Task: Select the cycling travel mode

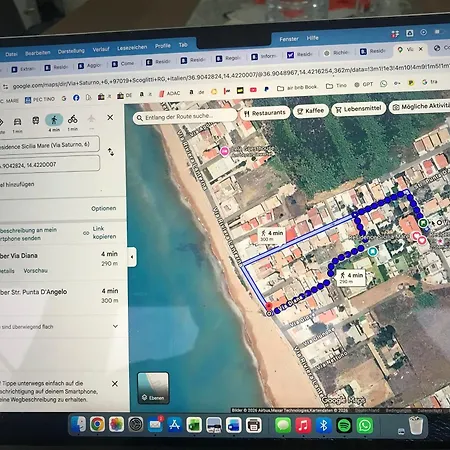Action: pyautogui.click(x=72, y=119)
